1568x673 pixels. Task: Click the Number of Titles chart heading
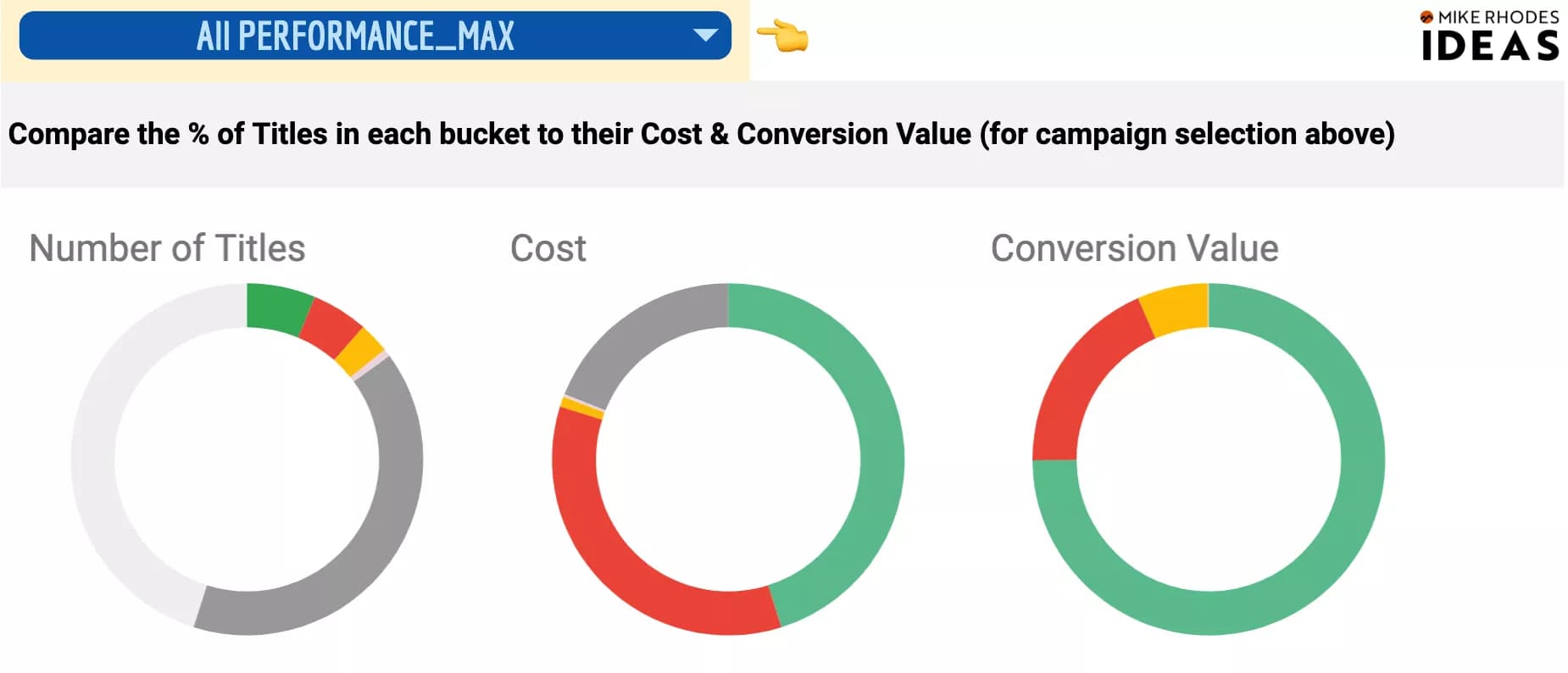[x=168, y=248]
